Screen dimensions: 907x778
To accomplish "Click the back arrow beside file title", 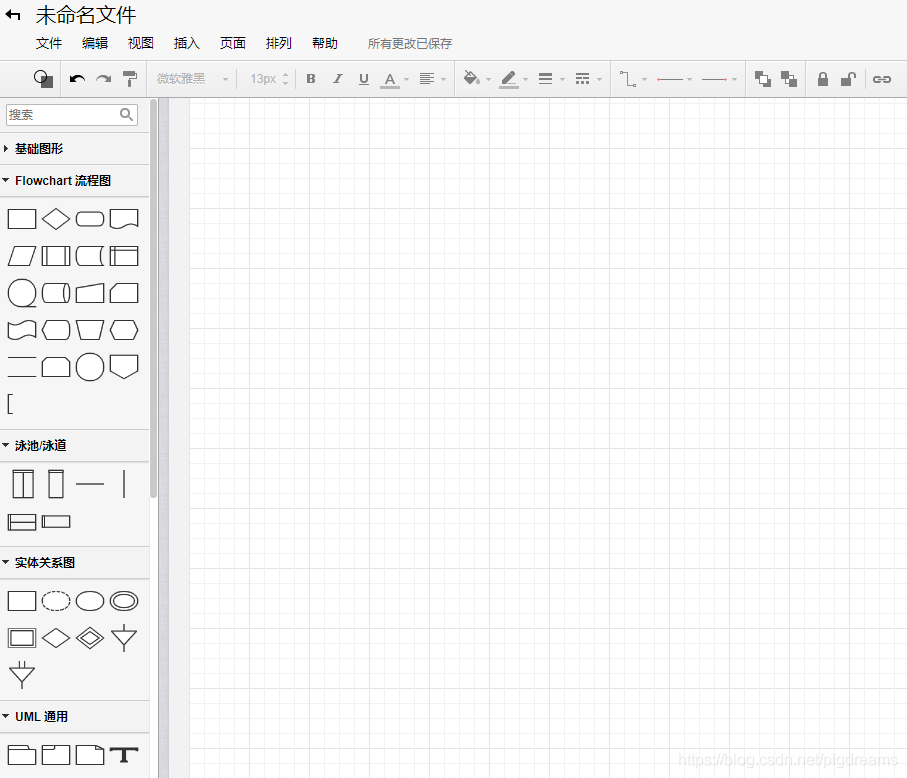I will tap(14, 16).
